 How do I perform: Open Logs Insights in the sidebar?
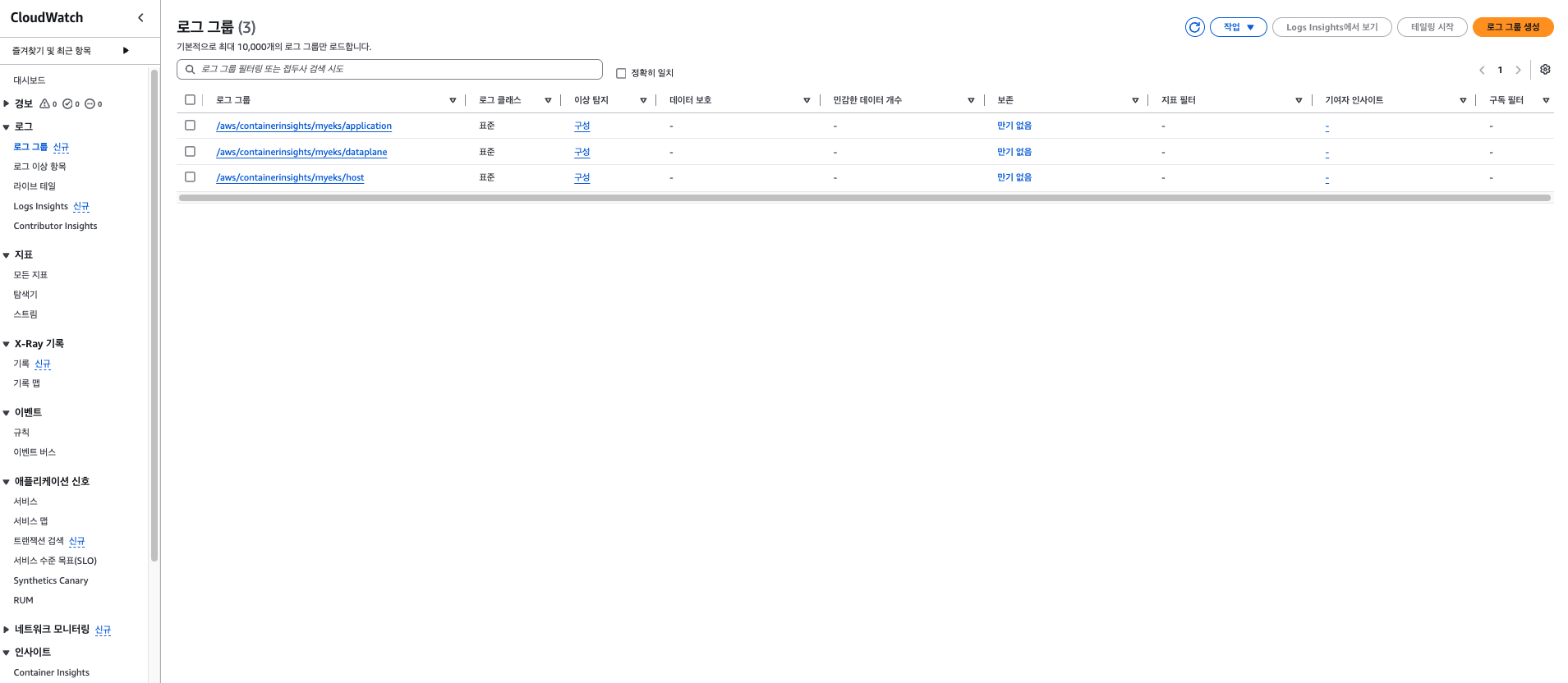tap(41, 206)
